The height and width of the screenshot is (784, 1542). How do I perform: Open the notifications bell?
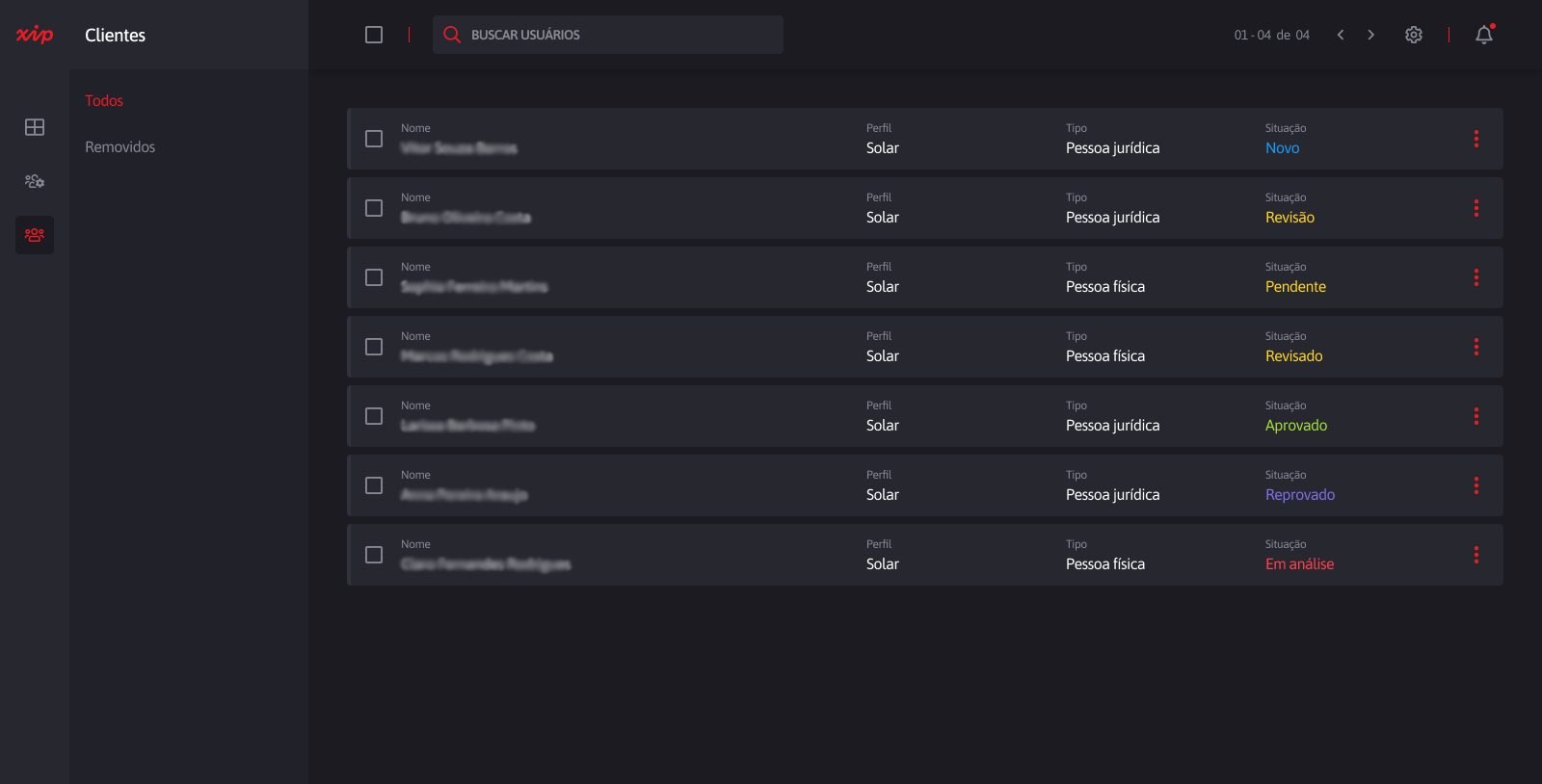1484,35
